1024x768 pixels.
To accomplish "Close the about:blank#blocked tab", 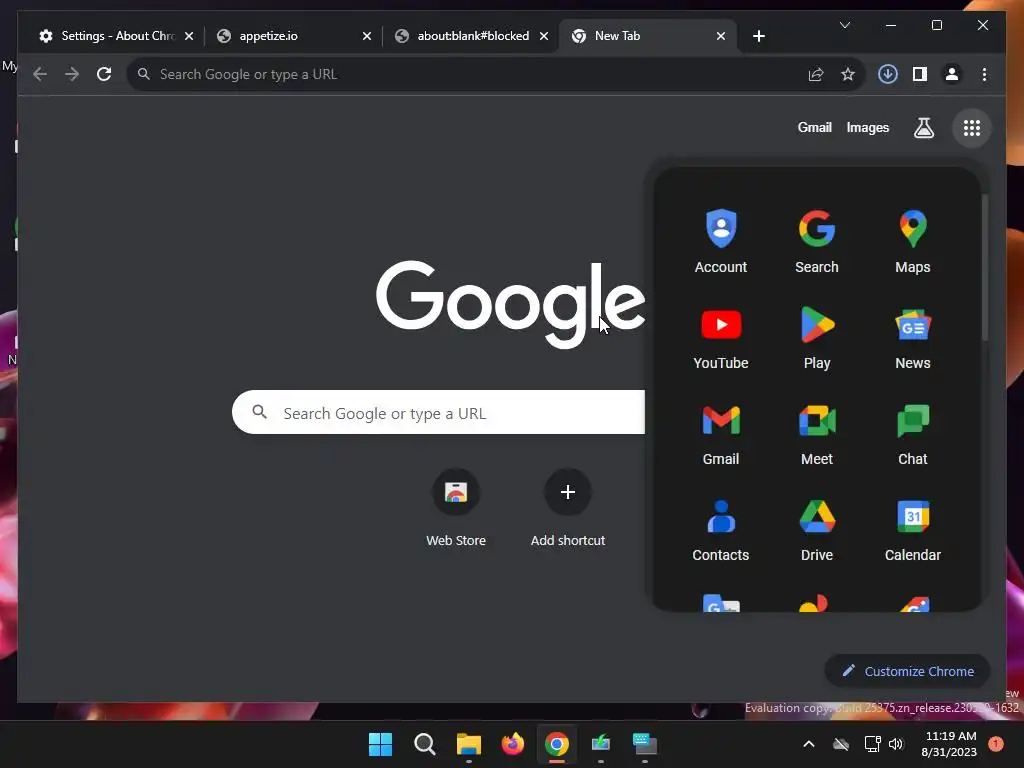I will click(544, 36).
